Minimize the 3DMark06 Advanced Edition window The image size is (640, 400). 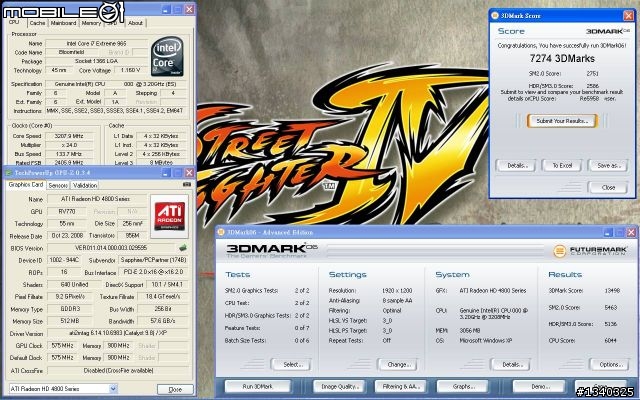(608, 232)
